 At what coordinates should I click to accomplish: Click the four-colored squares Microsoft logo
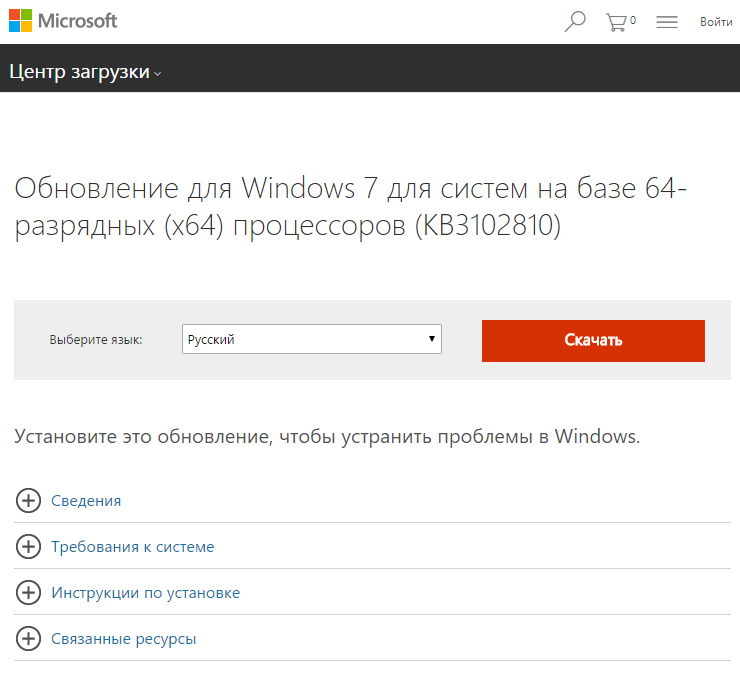point(21,21)
